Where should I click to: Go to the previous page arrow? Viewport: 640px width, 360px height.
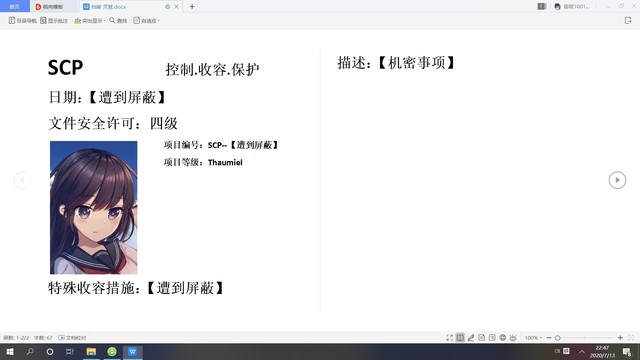(22, 180)
